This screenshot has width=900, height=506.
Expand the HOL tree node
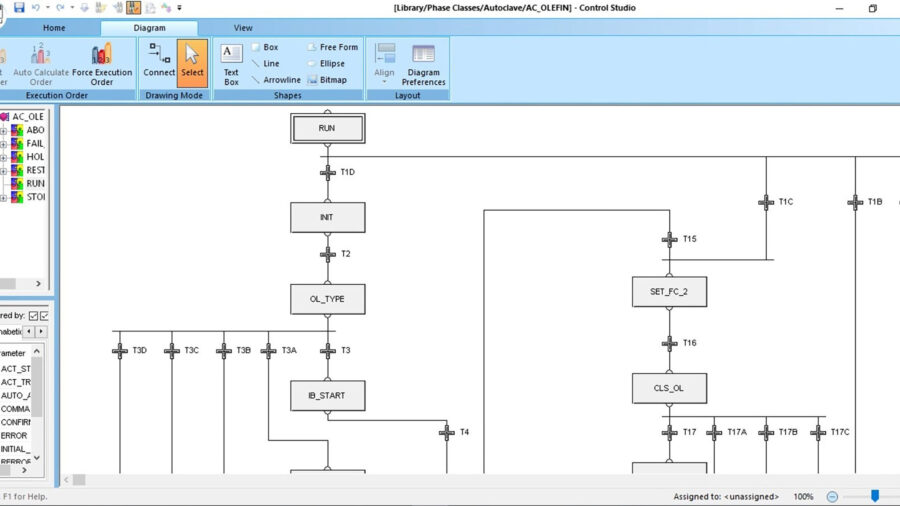(3, 157)
